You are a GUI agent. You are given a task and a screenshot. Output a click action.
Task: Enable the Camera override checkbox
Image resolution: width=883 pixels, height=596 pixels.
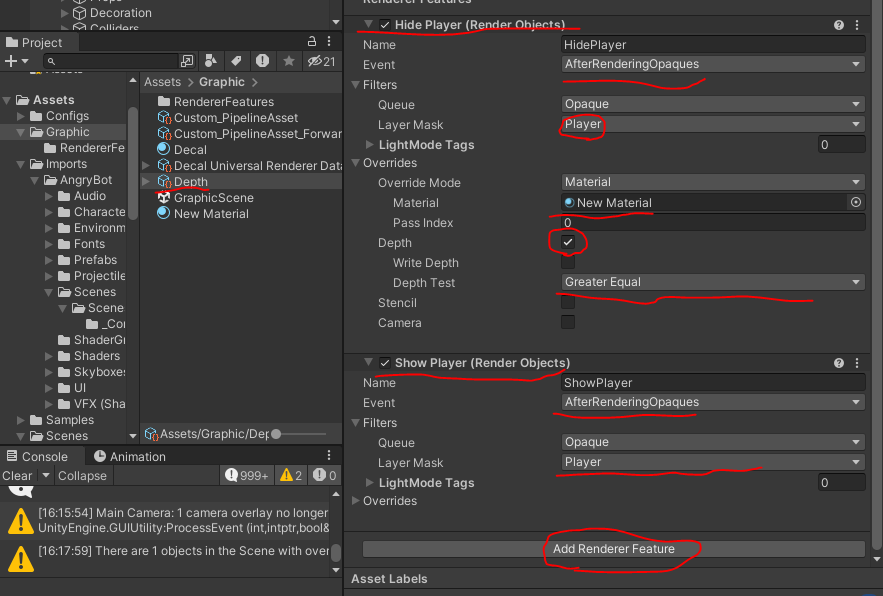click(x=568, y=322)
